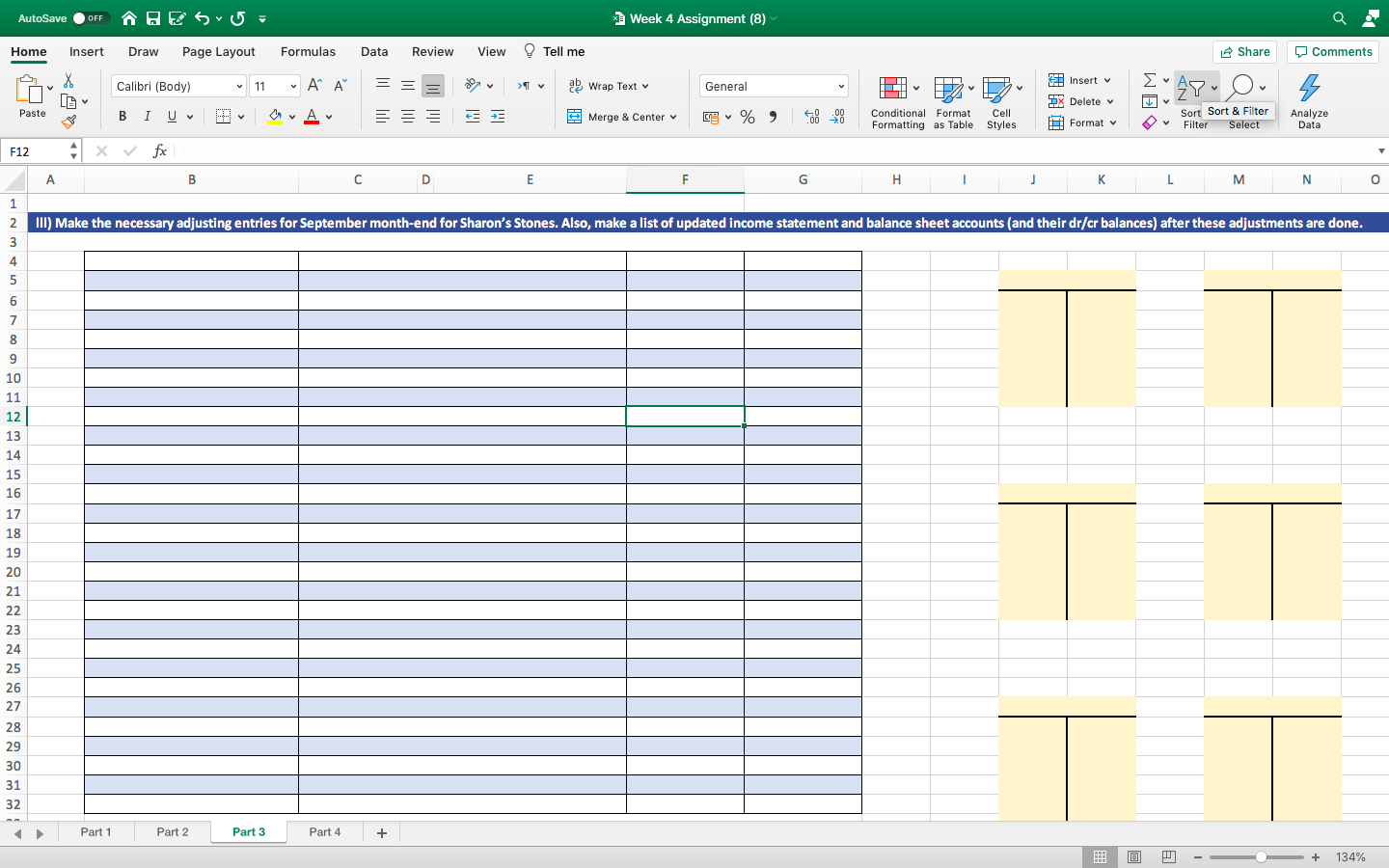This screenshot has width=1389, height=868.
Task: Expand the fill color dropdown arrow
Action: coord(292,118)
